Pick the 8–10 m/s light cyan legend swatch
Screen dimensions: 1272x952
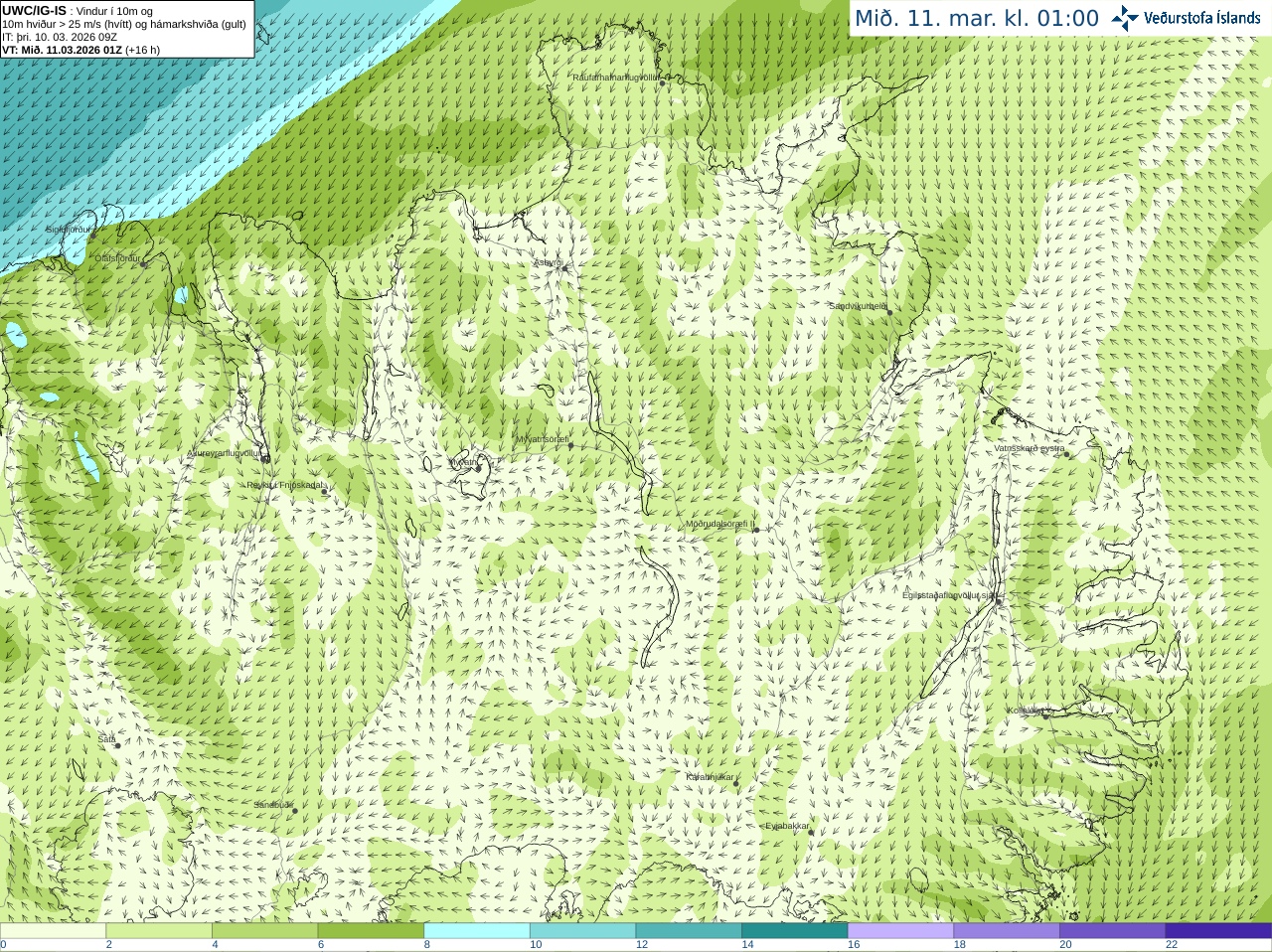click(477, 931)
